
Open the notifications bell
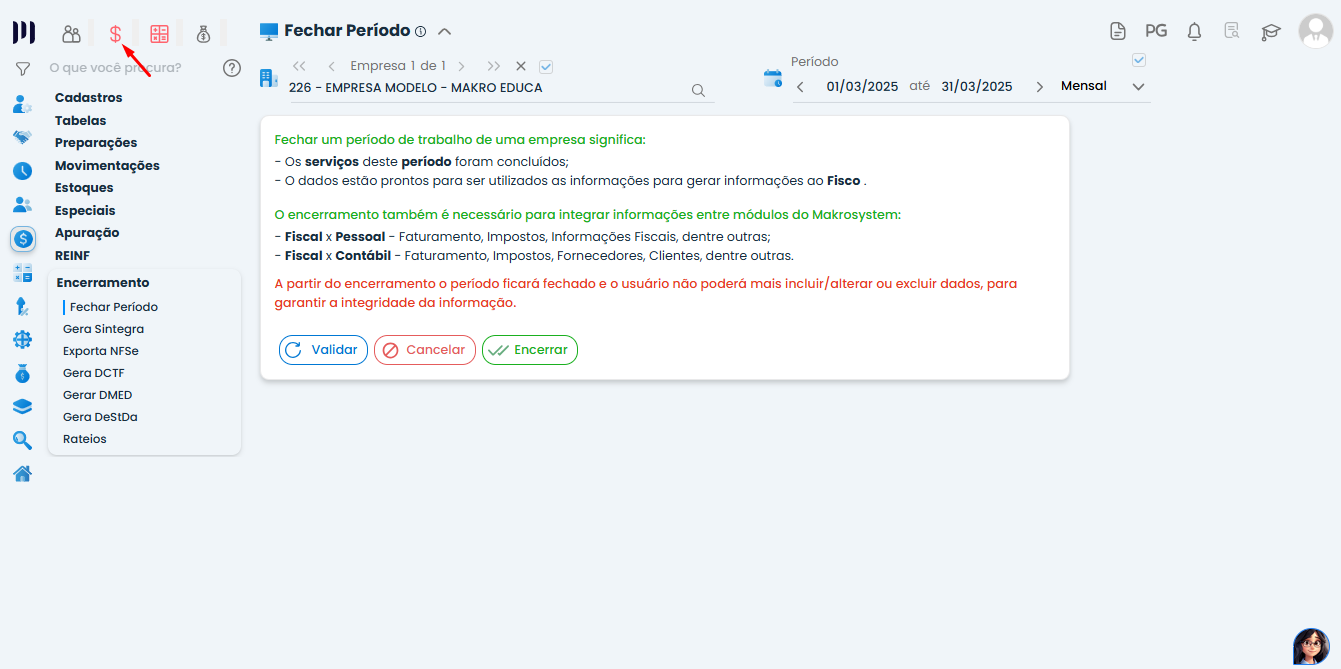(1194, 32)
